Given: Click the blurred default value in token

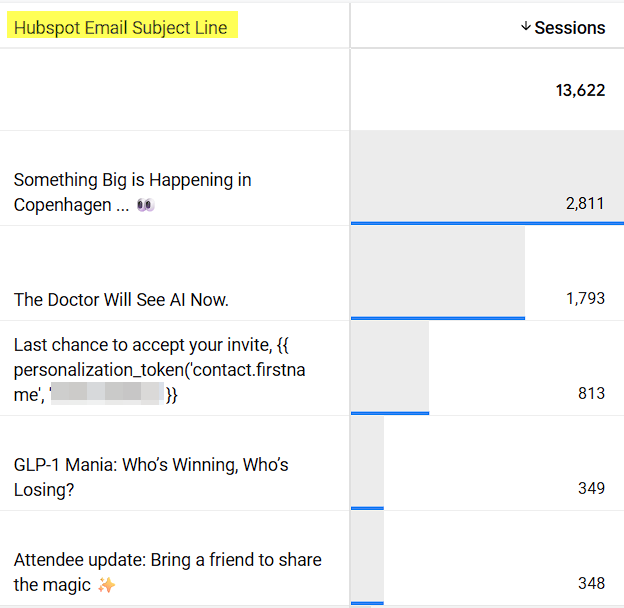Looking at the screenshot, I should pyautogui.click(x=107, y=394).
